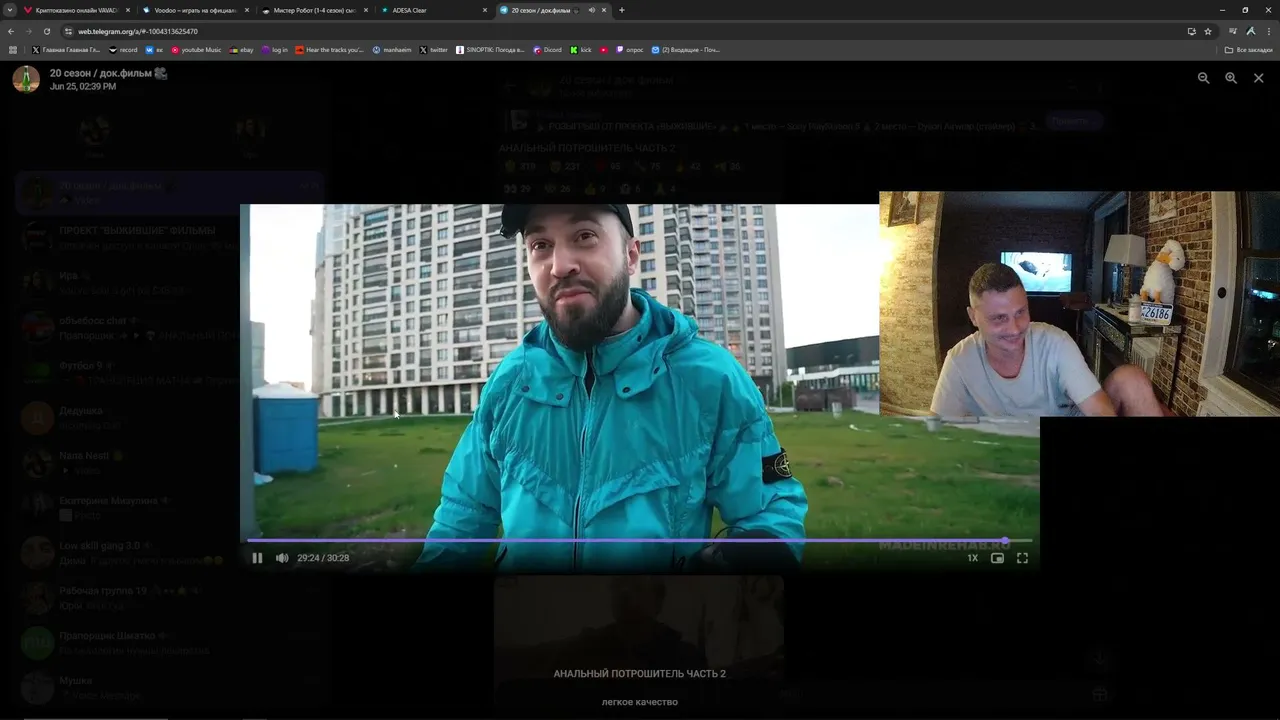Open the Chrome three-dot menu
This screenshot has height=720, width=1280.
point(1269,31)
